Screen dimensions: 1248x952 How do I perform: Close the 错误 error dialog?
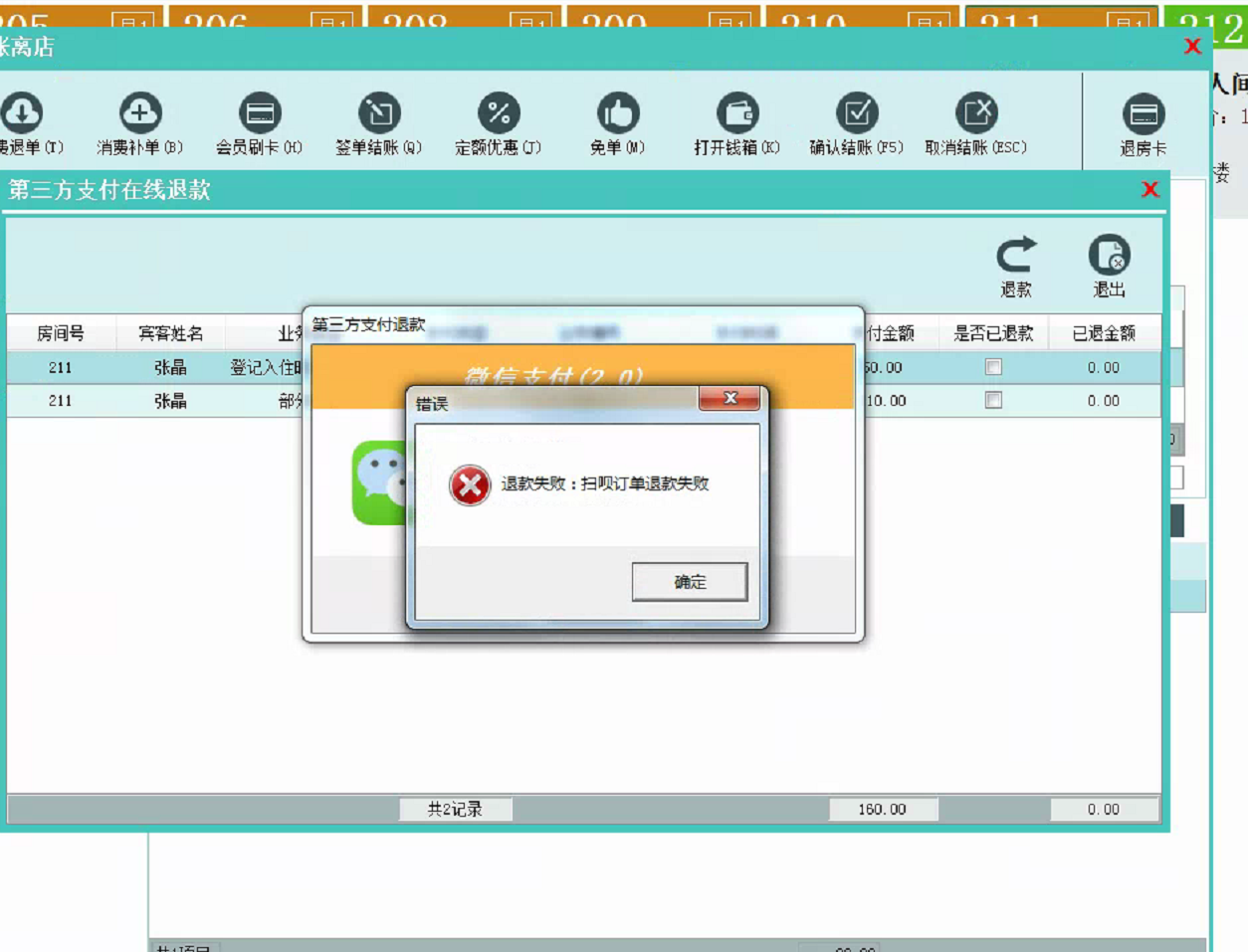click(x=729, y=399)
